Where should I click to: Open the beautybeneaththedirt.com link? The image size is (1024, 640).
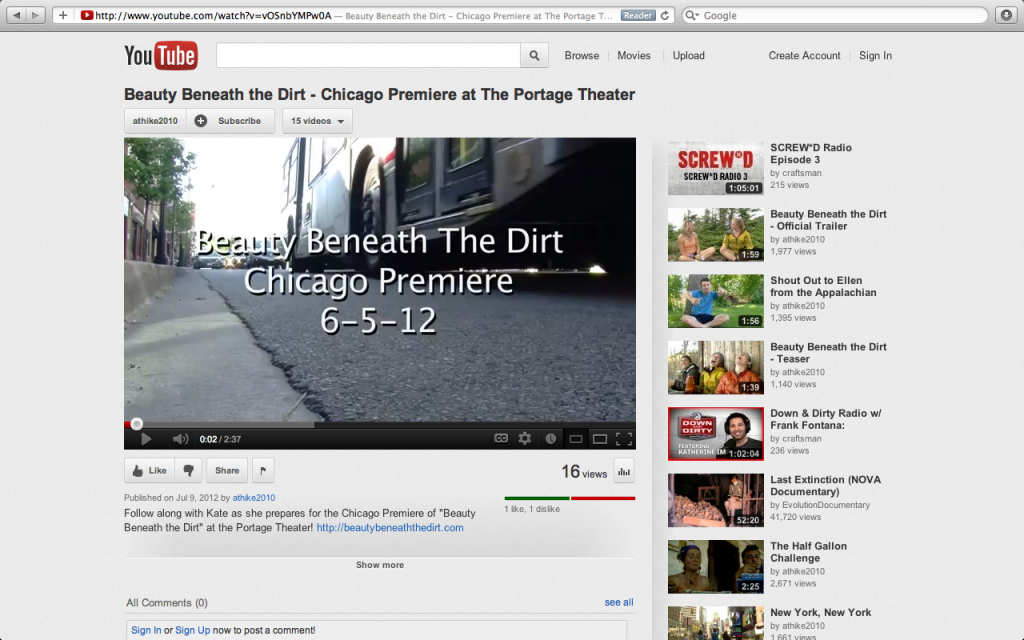(x=390, y=528)
